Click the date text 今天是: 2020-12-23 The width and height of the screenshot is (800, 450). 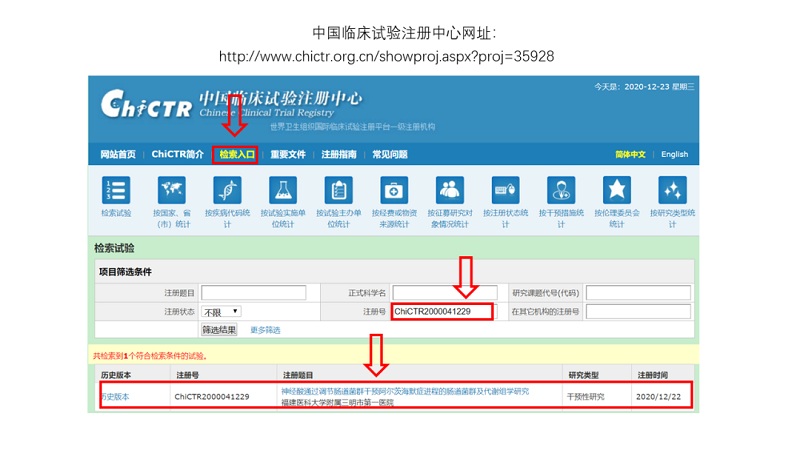[644, 87]
